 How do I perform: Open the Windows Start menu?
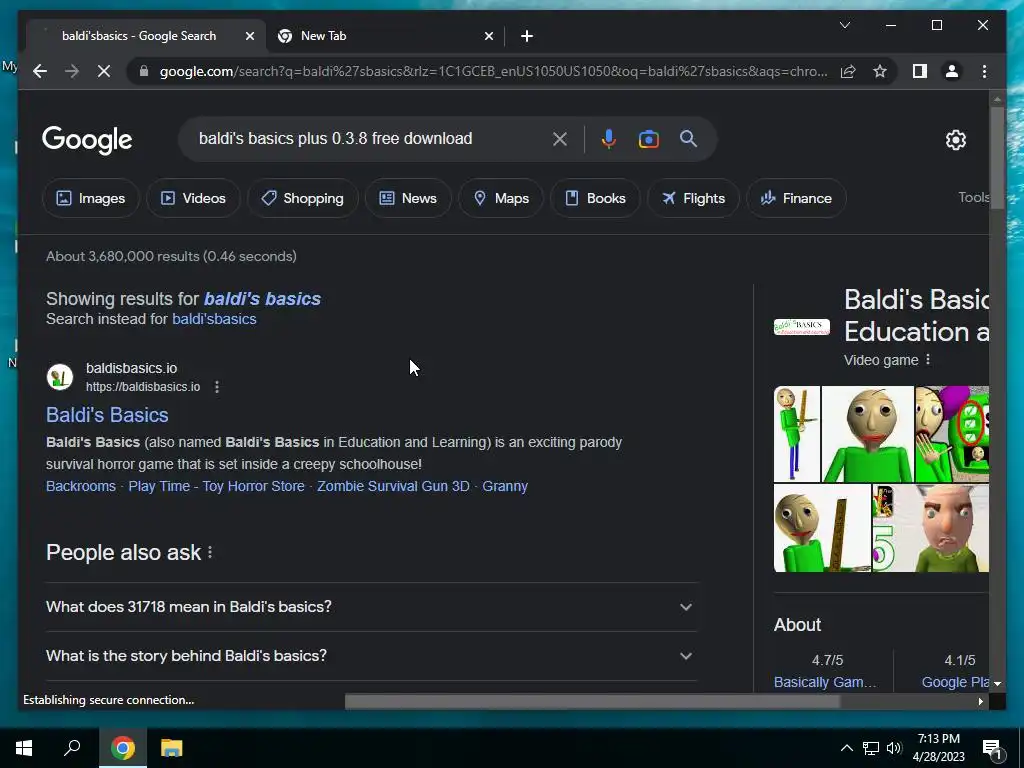pos(24,748)
